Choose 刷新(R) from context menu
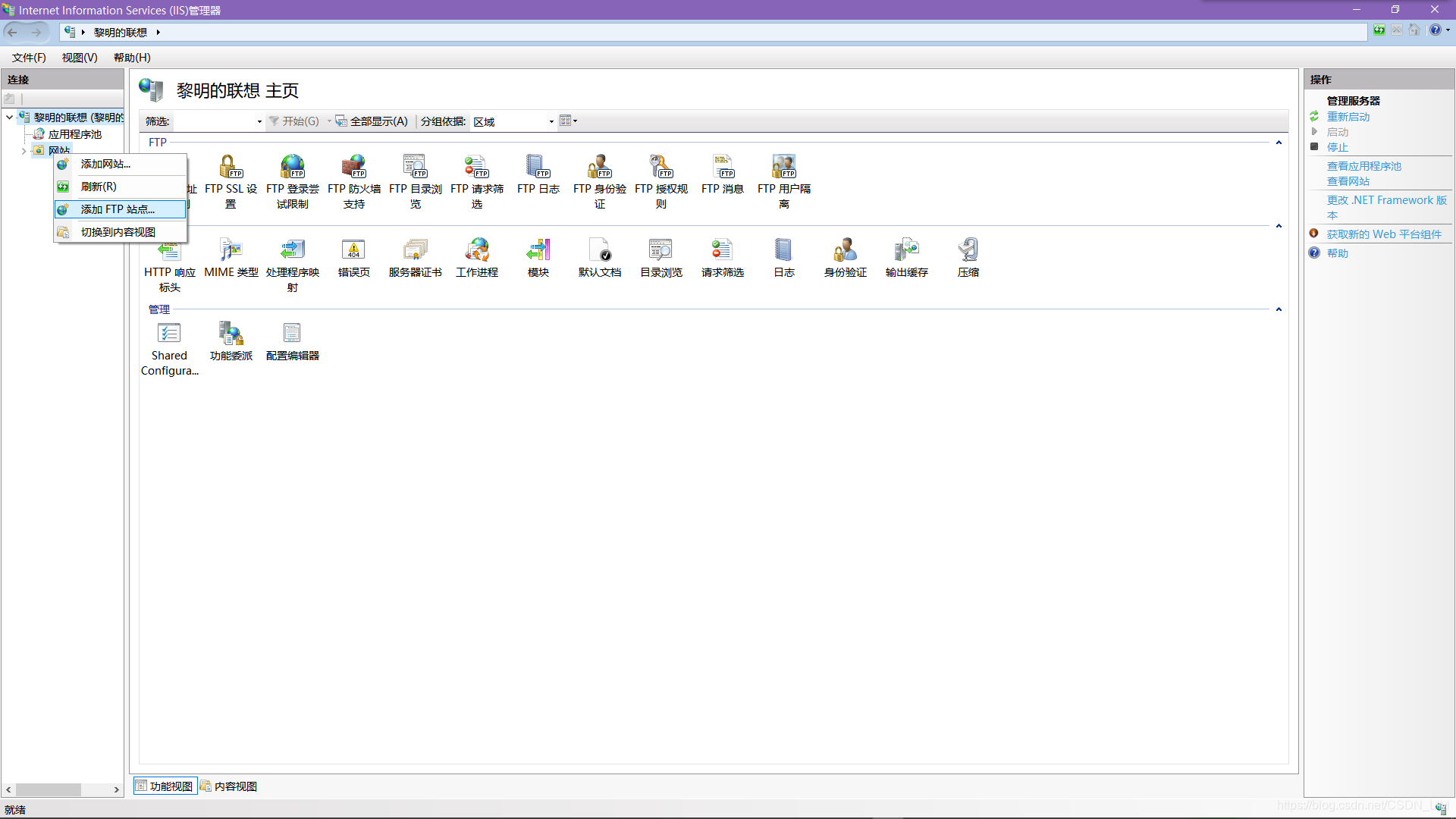Viewport: 1456px width, 819px height. click(x=120, y=187)
